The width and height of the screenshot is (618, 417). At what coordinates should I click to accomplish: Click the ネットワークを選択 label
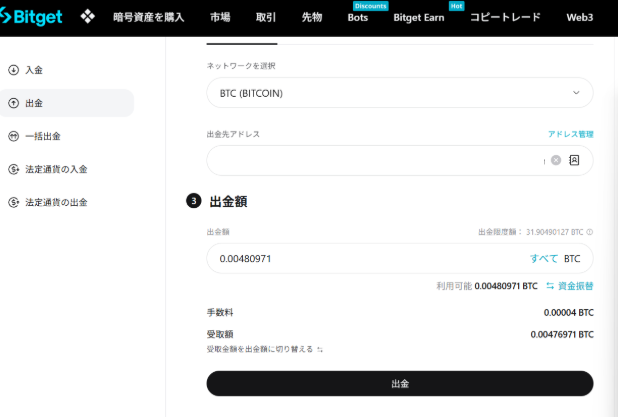click(241, 66)
